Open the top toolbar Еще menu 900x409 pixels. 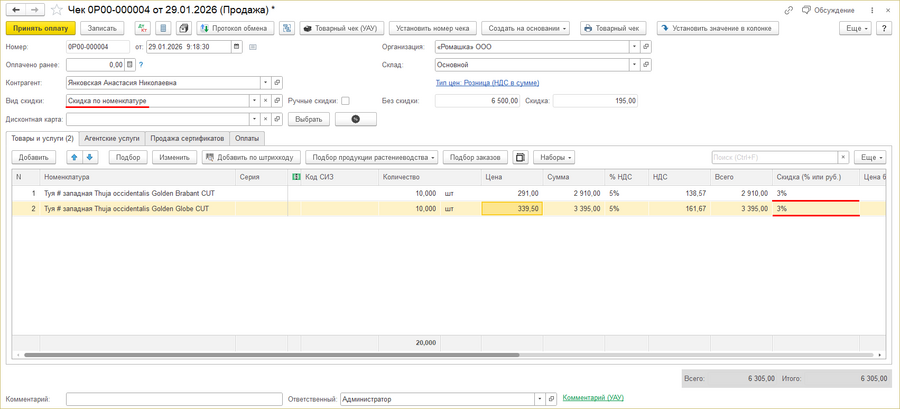[856, 28]
